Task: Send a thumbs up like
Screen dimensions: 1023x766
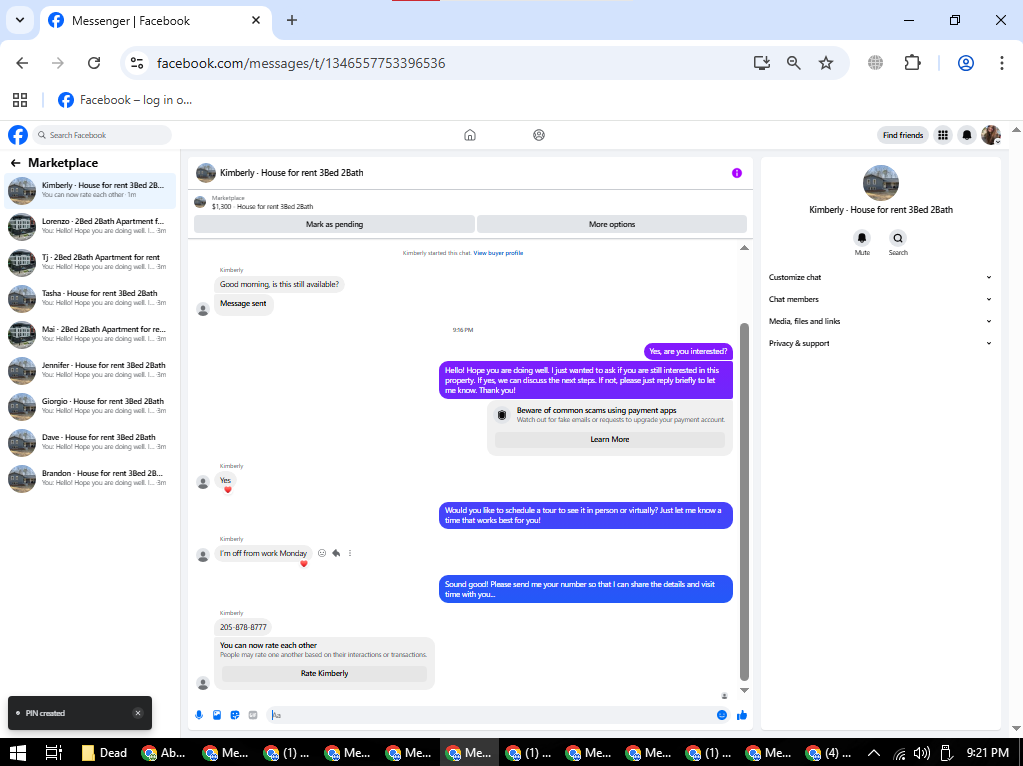Action: (742, 715)
